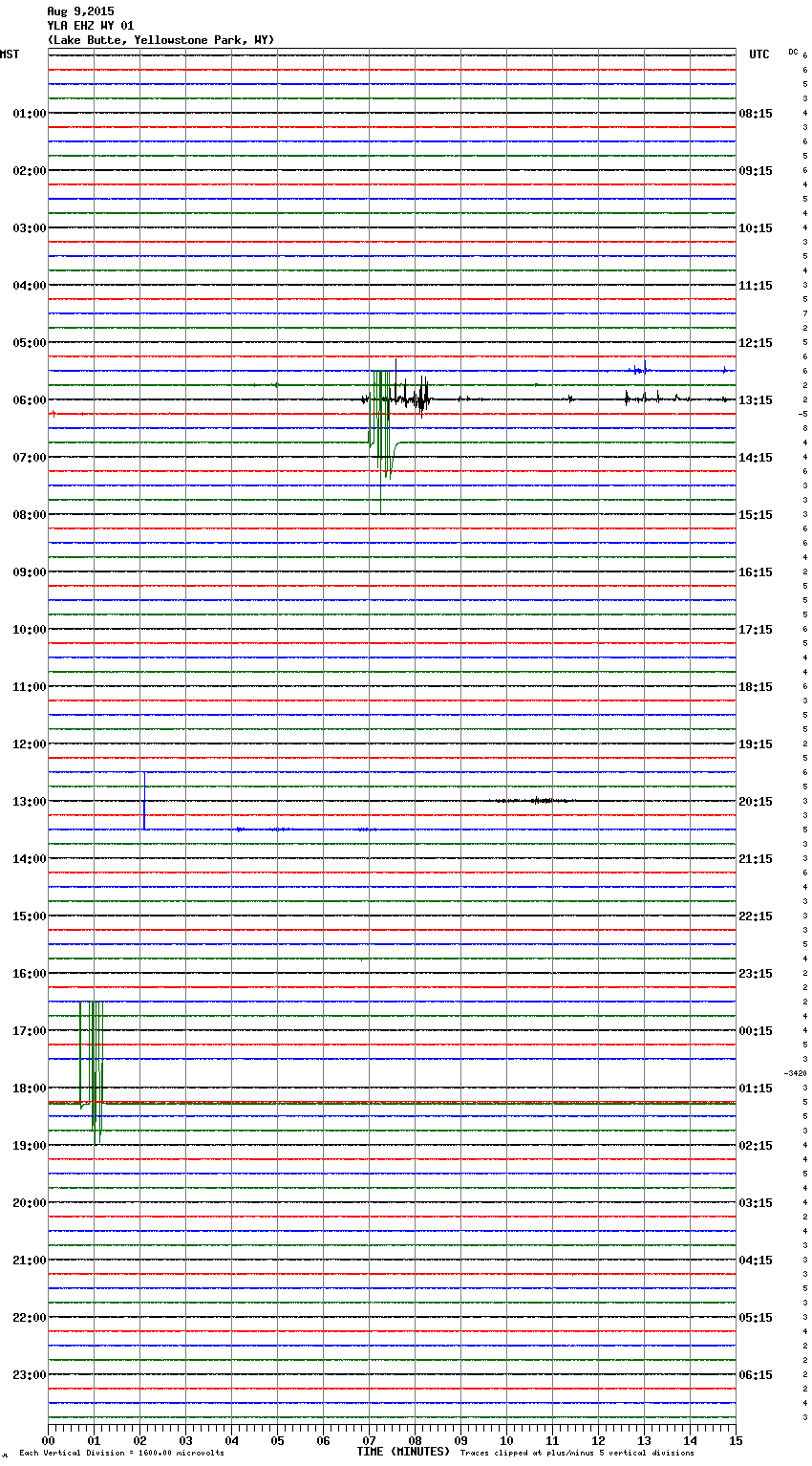Click the 19:15 UTC time label
Image resolution: width=812 pixels, height=1466 pixels.
point(756,744)
